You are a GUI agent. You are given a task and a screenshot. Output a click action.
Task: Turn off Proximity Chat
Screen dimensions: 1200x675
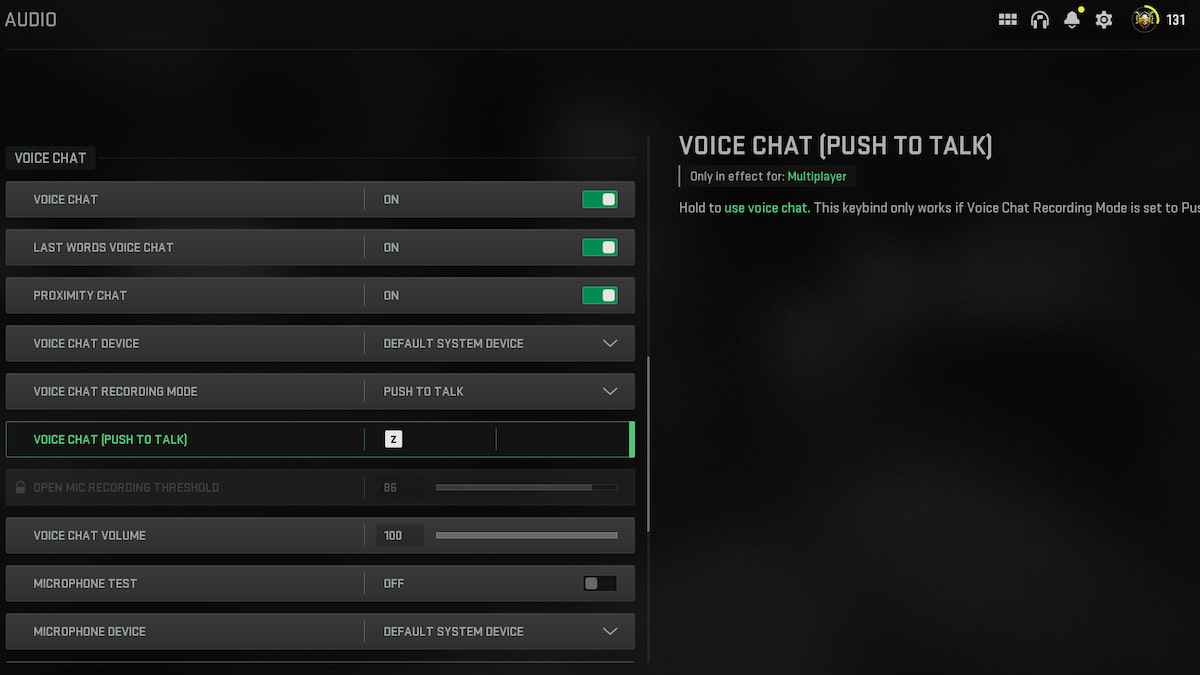[x=599, y=295]
